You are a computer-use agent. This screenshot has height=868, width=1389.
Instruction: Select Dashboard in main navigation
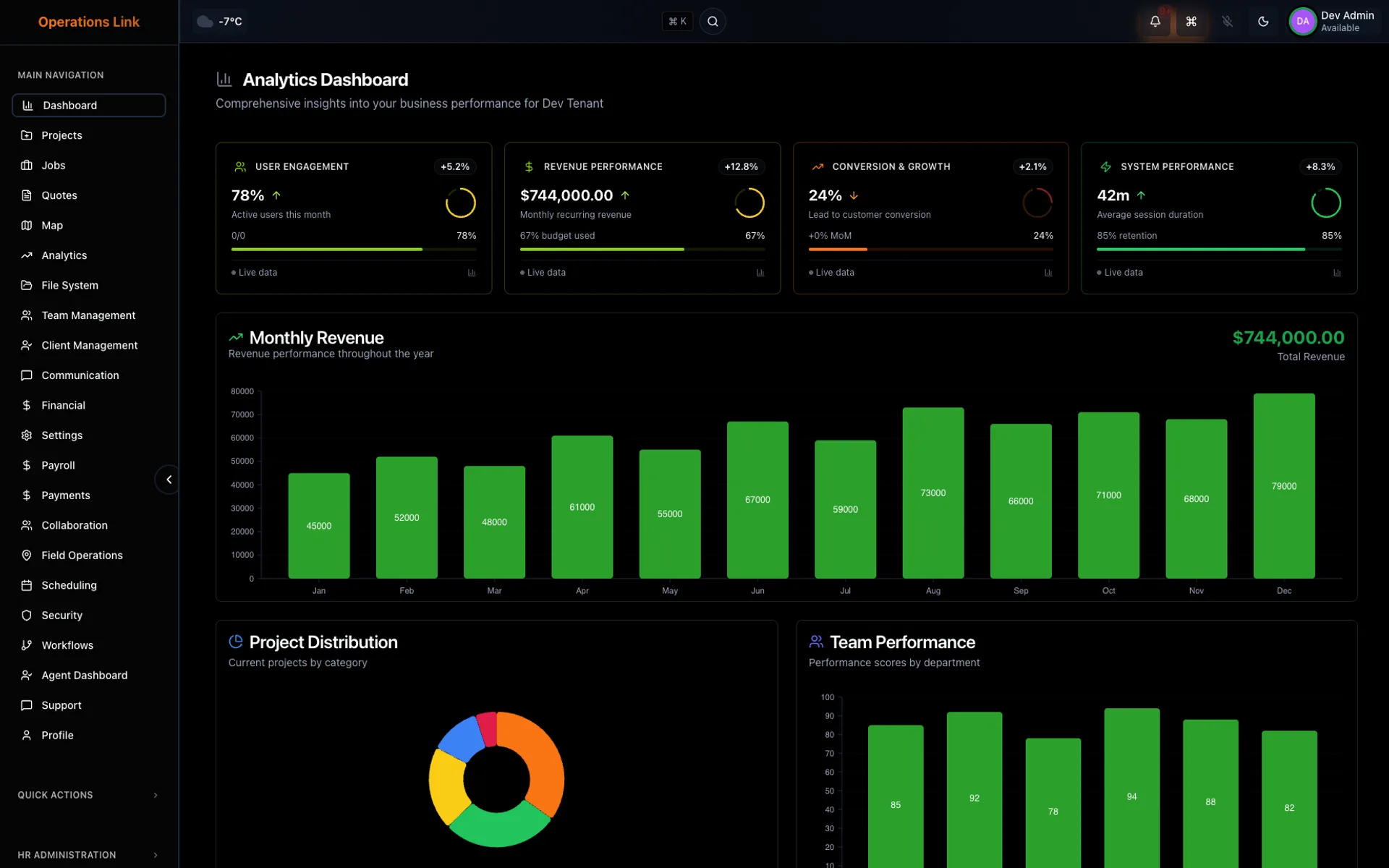tap(88, 105)
